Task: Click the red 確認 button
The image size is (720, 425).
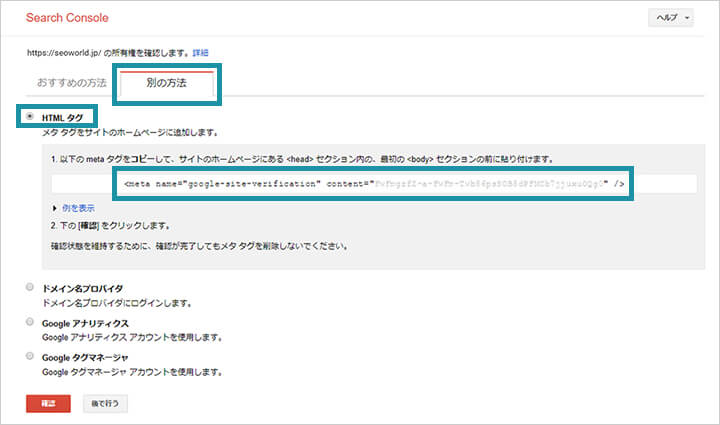Action: pos(48,403)
